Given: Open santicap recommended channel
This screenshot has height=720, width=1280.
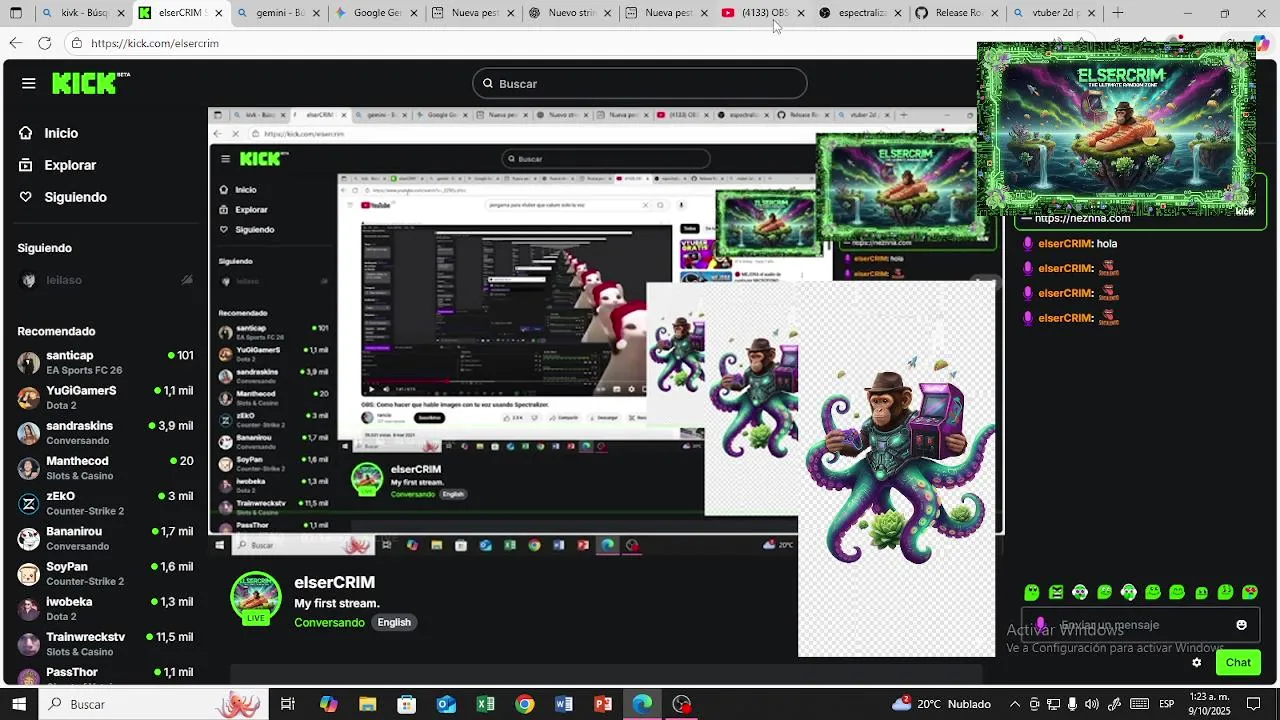Looking at the screenshot, I should tap(105, 362).
